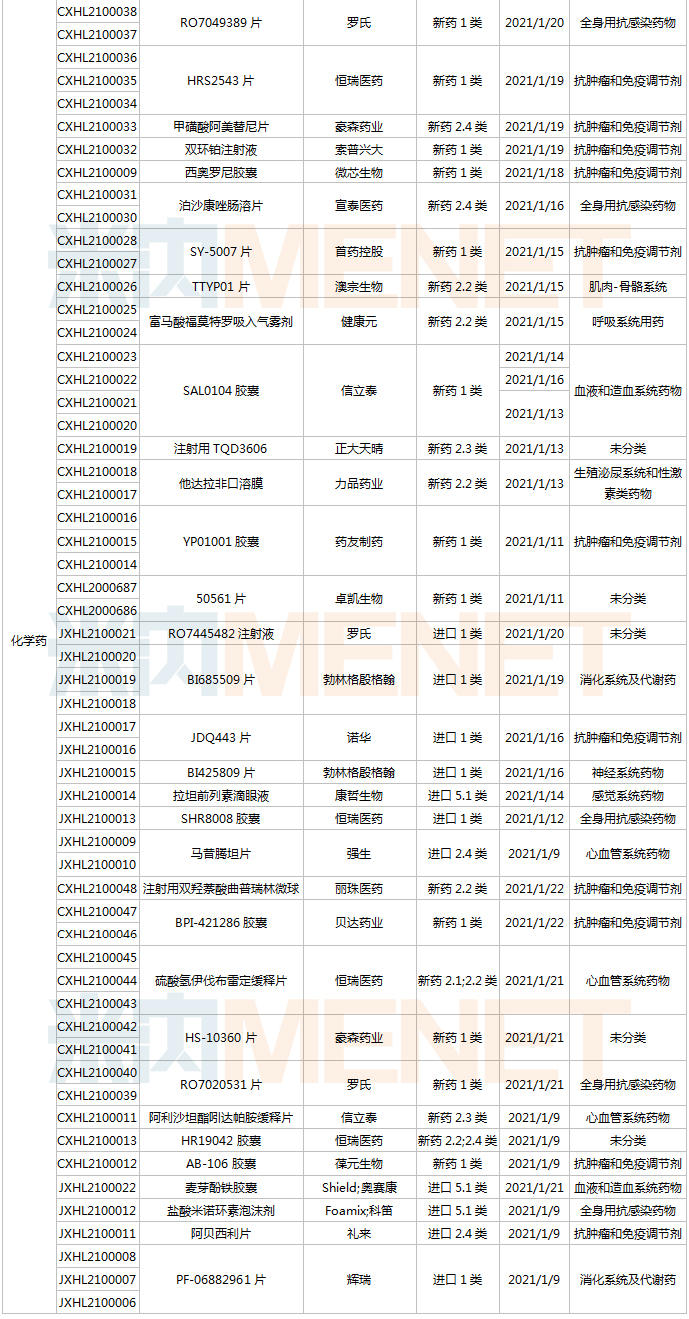Select drug name AB-106 胶囊
Screen dimensions: 689x1319
click(x=220, y=1164)
